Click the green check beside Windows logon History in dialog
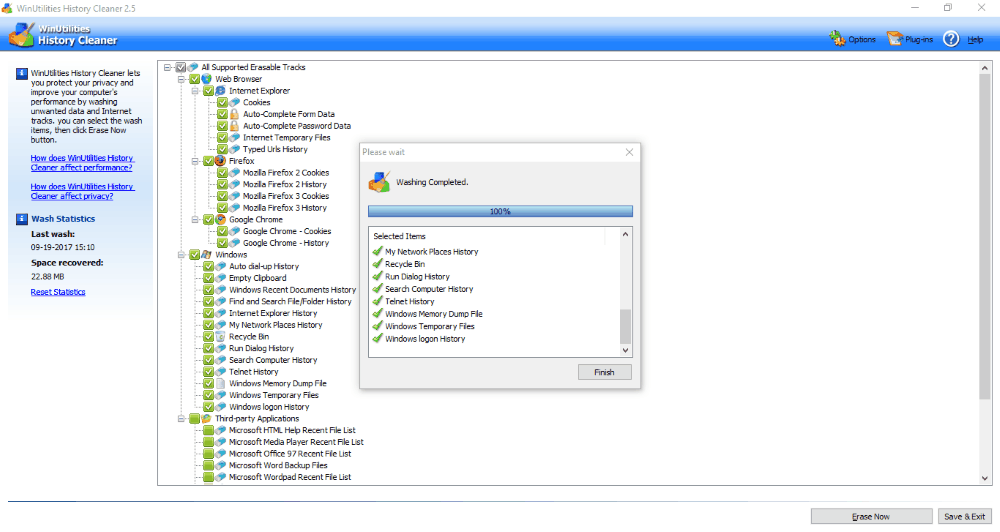This screenshot has height=532, width=1000. coord(378,339)
